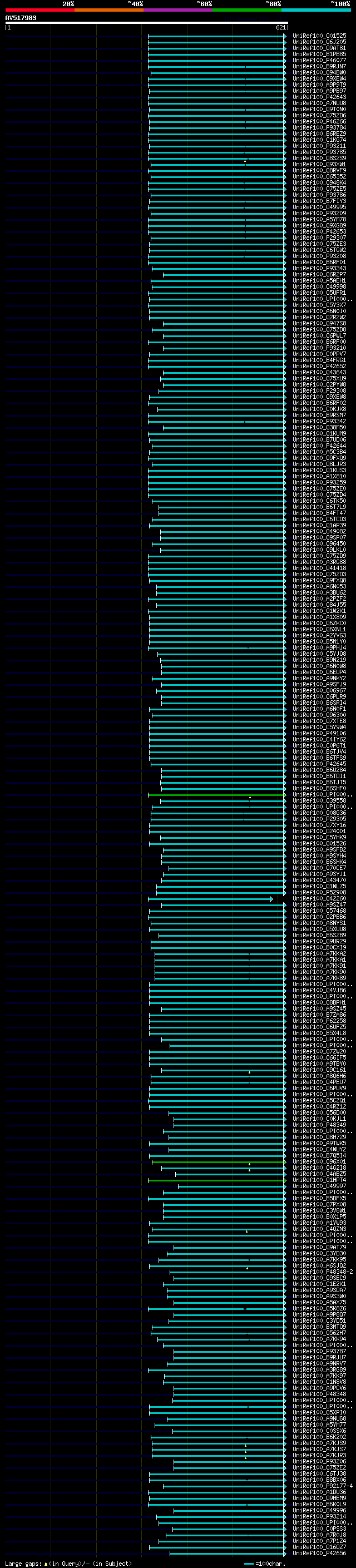Screen dimensions: 356x1568
Task: Click the white query bar from 1 to 621
Action: coord(147,23)
